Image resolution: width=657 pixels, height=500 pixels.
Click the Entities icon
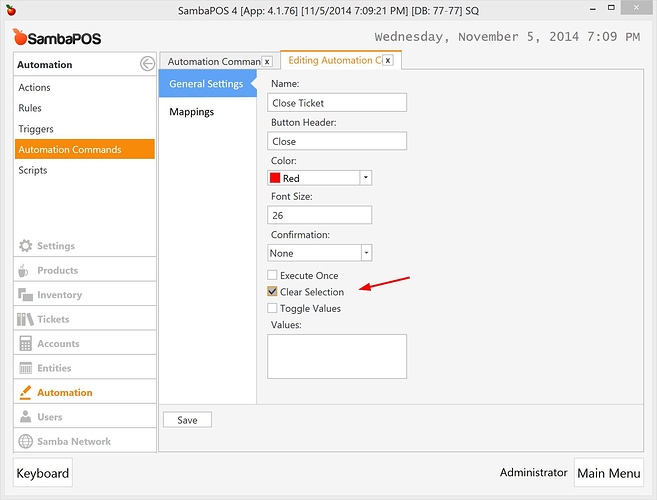point(26,368)
